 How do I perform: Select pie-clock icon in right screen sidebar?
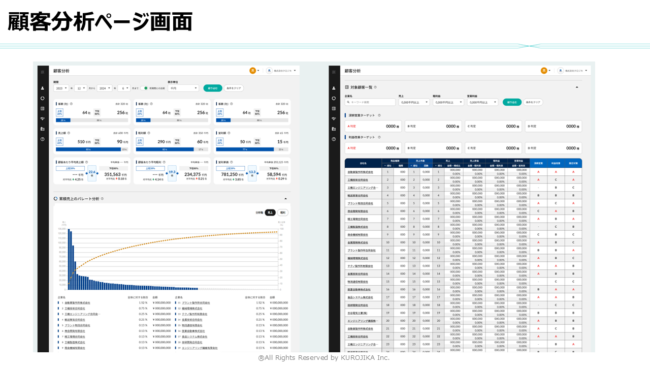click(x=334, y=98)
